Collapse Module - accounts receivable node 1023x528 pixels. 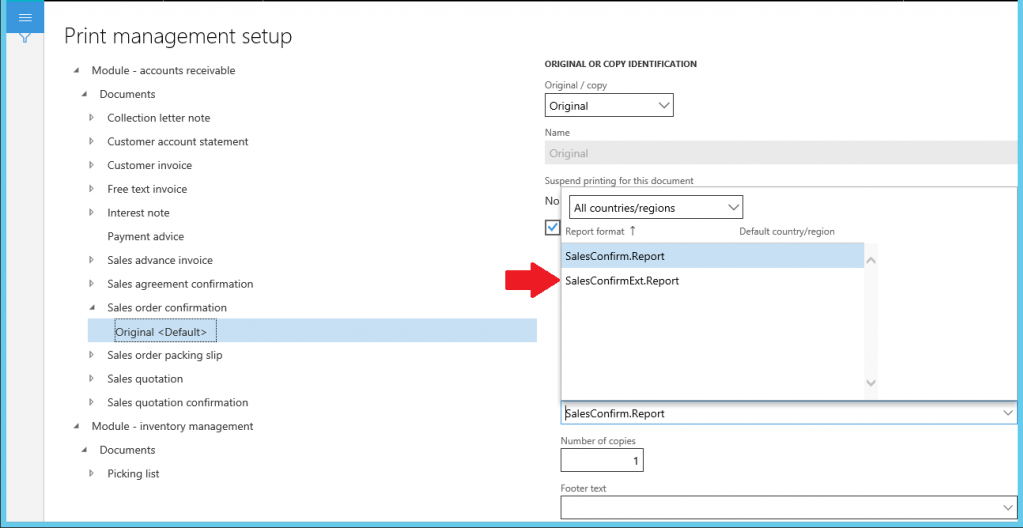[76, 70]
